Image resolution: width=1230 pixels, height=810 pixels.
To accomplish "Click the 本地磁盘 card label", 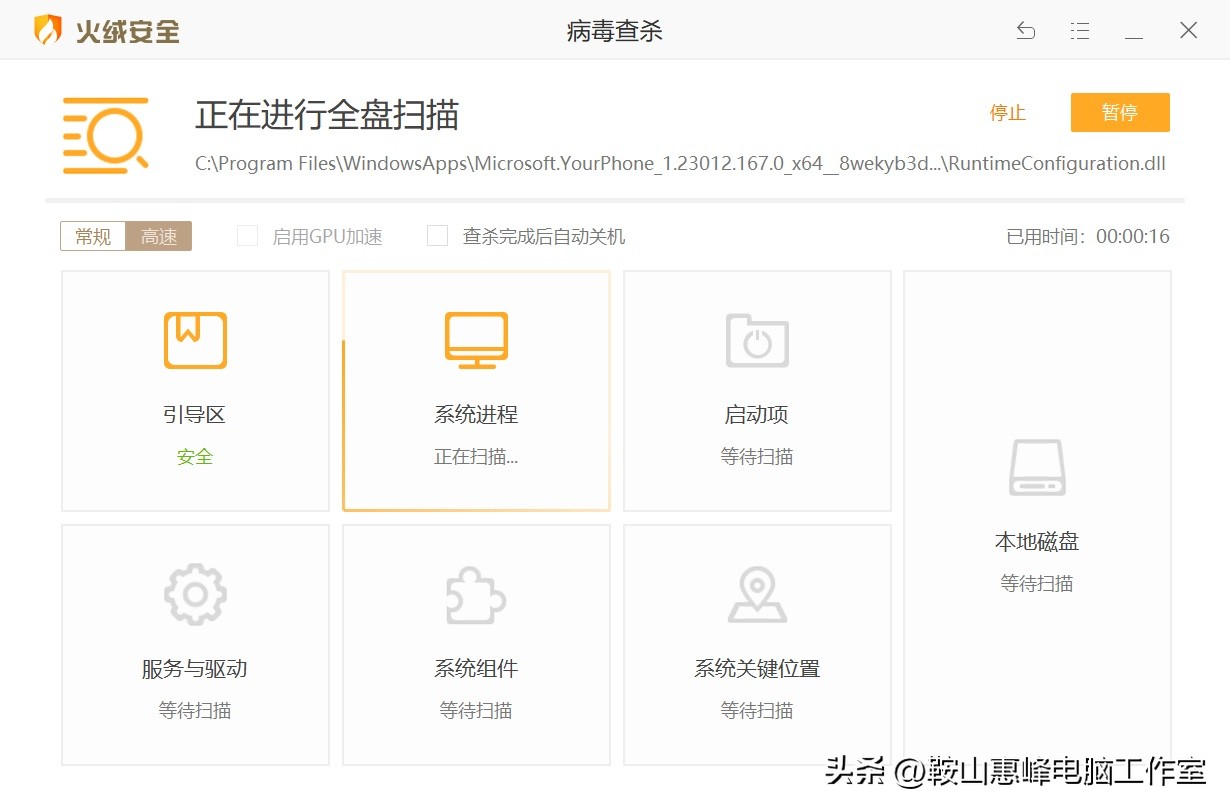I will (1037, 542).
